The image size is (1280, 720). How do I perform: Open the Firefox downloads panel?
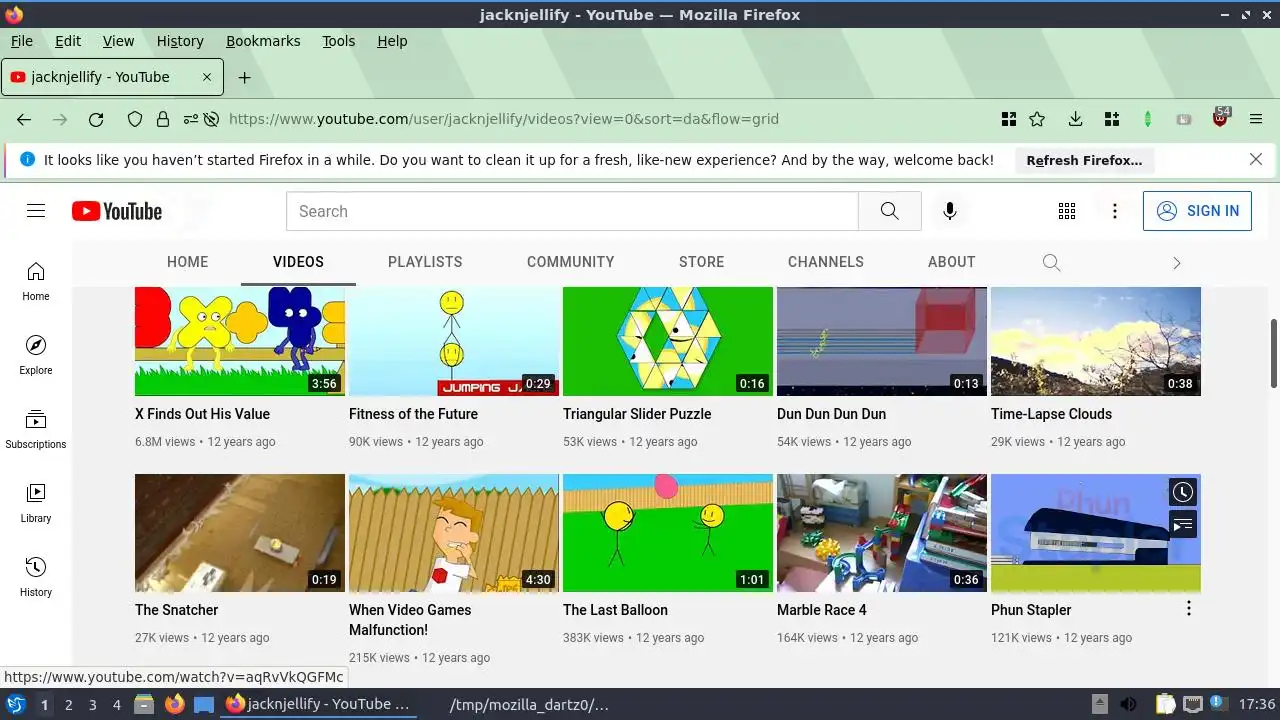pyautogui.click(x=1075, y=119)
